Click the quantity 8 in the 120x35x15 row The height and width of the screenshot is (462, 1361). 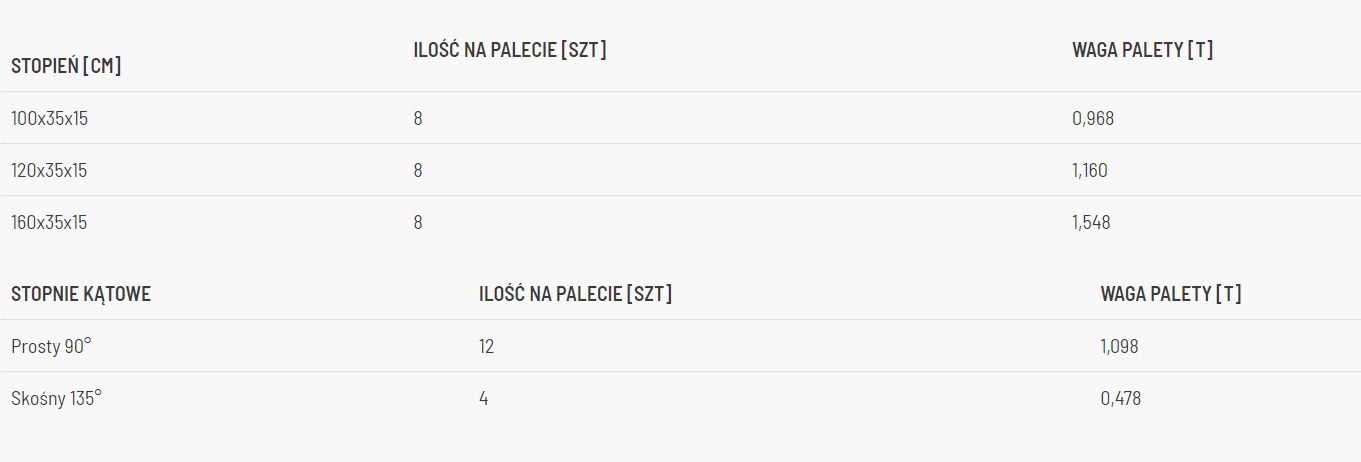click(x=418, y=170)
